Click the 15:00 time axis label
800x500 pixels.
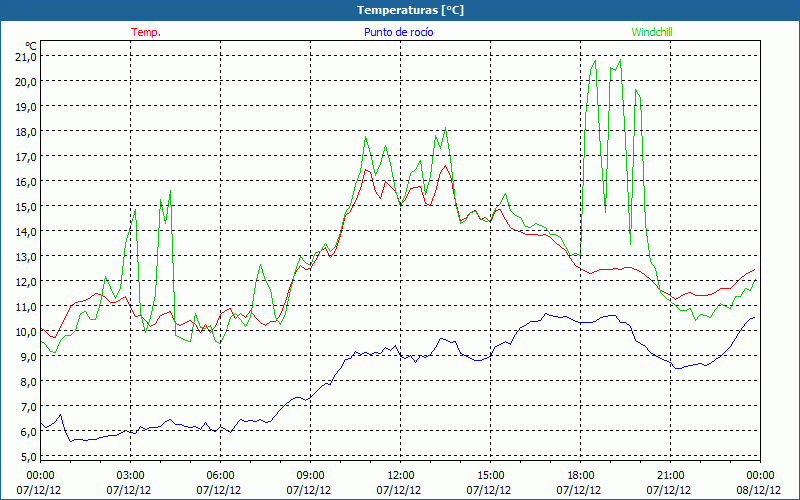tap(490, 476)
